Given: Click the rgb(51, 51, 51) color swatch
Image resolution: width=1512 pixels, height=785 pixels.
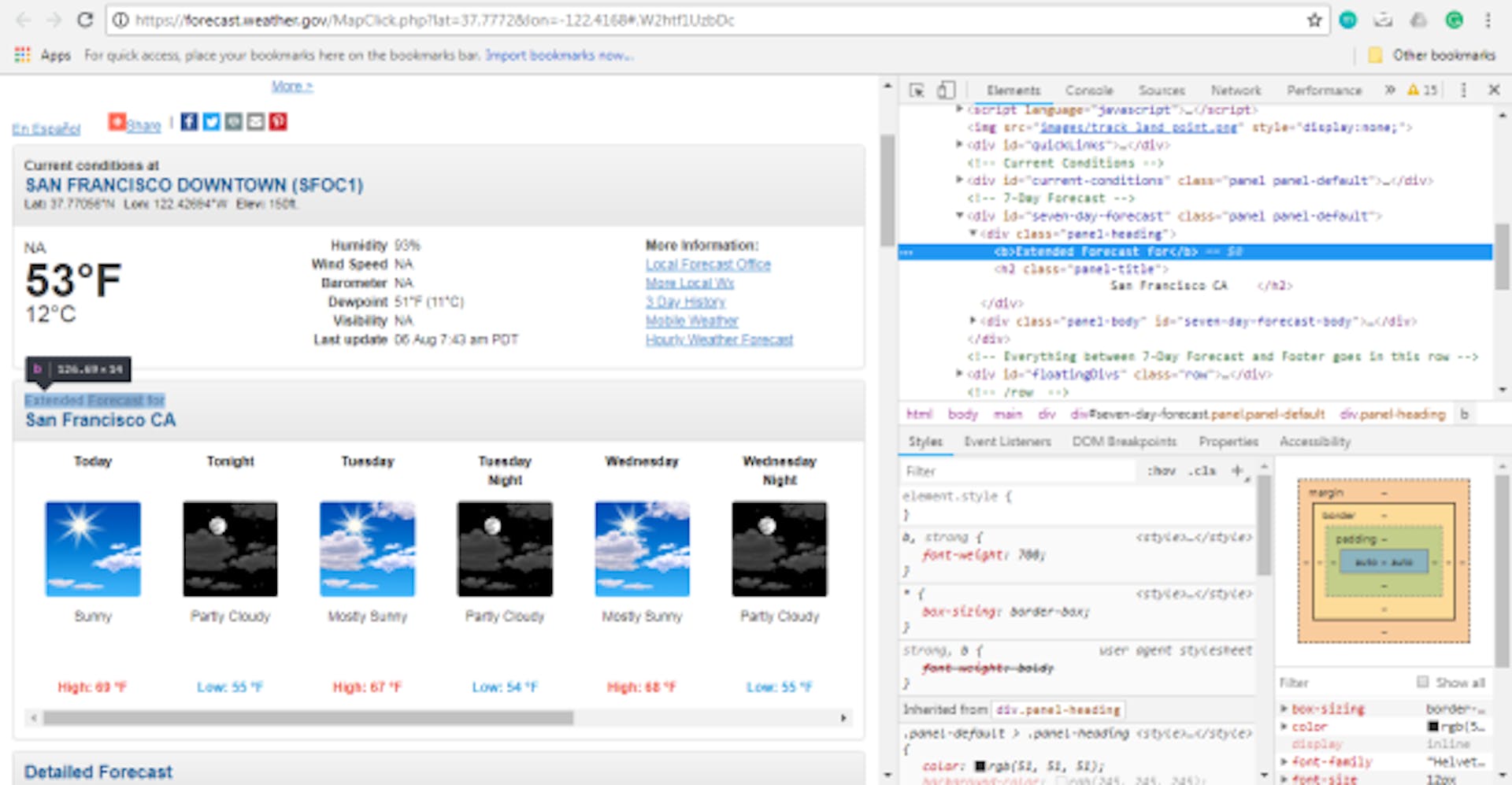Looking at the screenshot, I should tap(980, 765).
